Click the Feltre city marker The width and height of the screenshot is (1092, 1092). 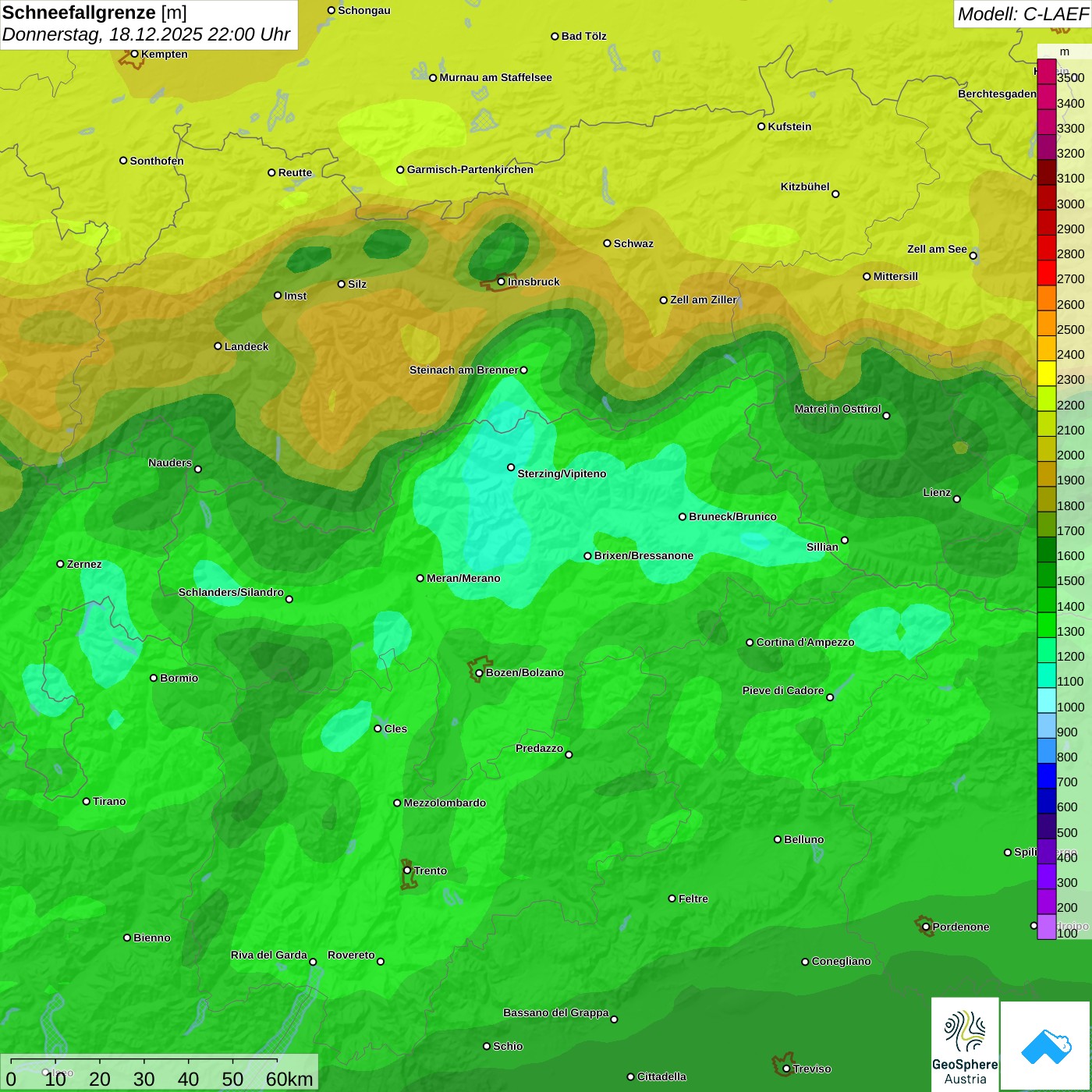(672, 899)
